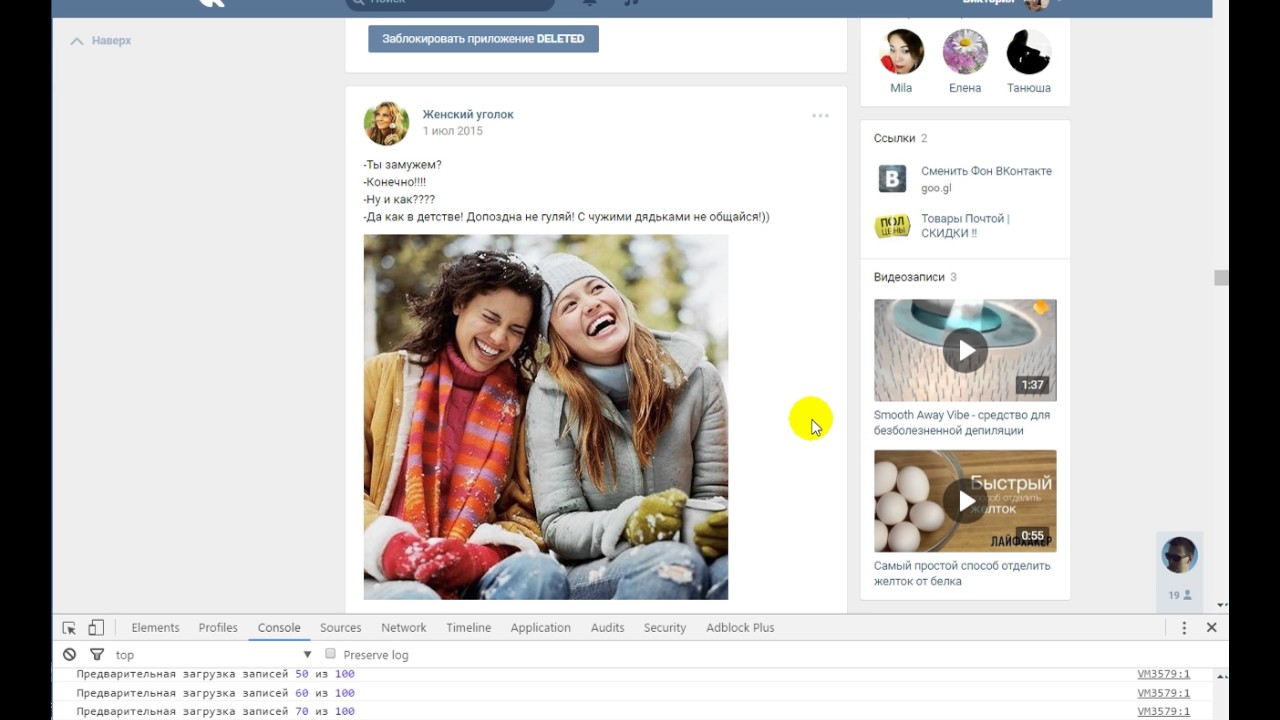Open the Сменить Фон ВКонтакте link
1280x720 pixels.
pyautogui.click(x=986, y=171)
